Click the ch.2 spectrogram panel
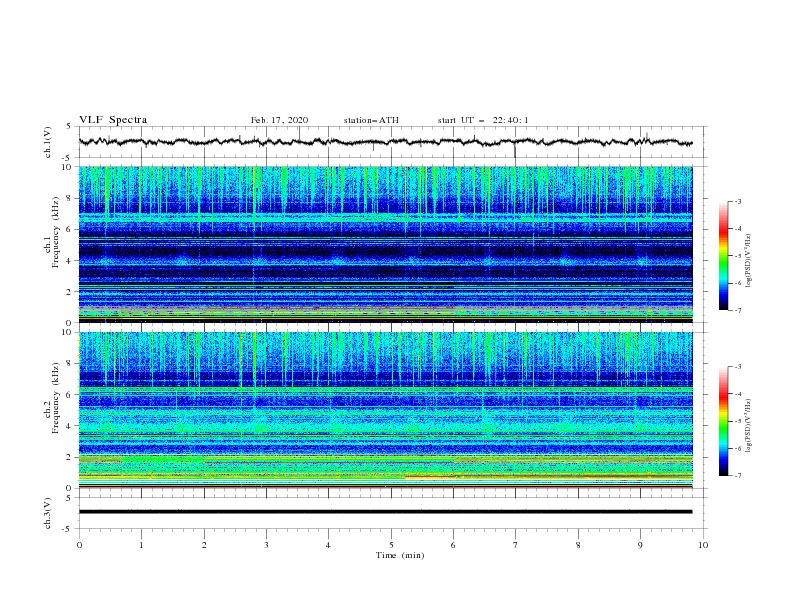 (385, 410)
